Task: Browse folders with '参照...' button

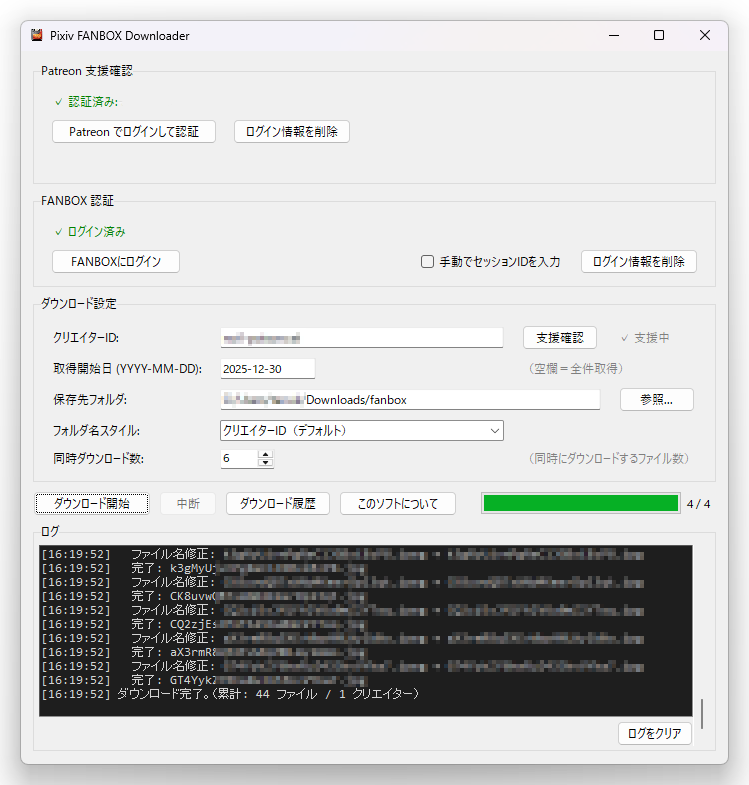Action: [656, 400]
